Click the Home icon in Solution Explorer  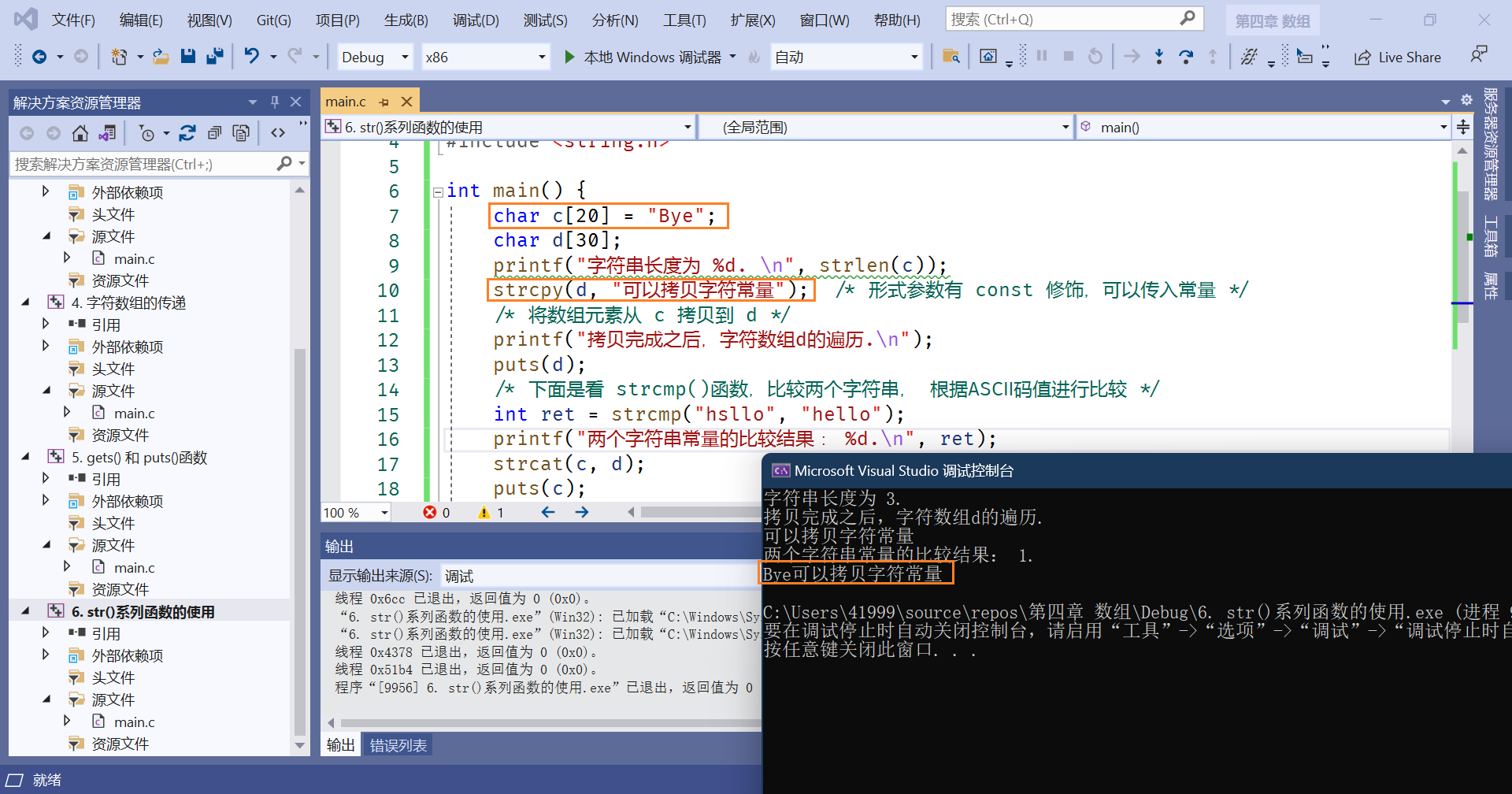click(x=80, y=133)
